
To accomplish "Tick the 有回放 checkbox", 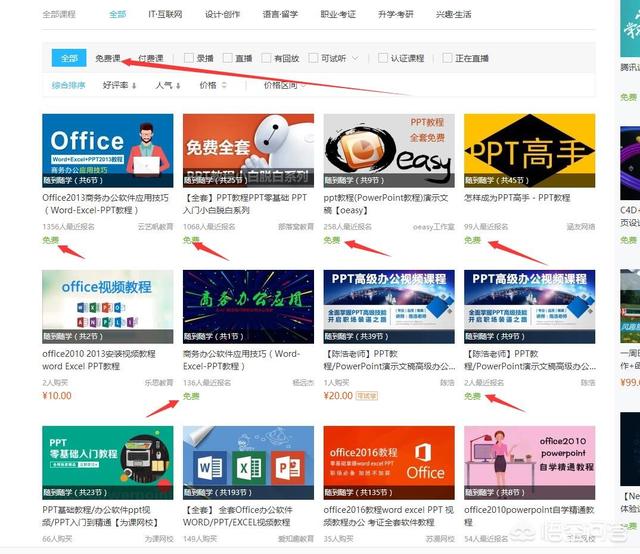I will 266,58.
